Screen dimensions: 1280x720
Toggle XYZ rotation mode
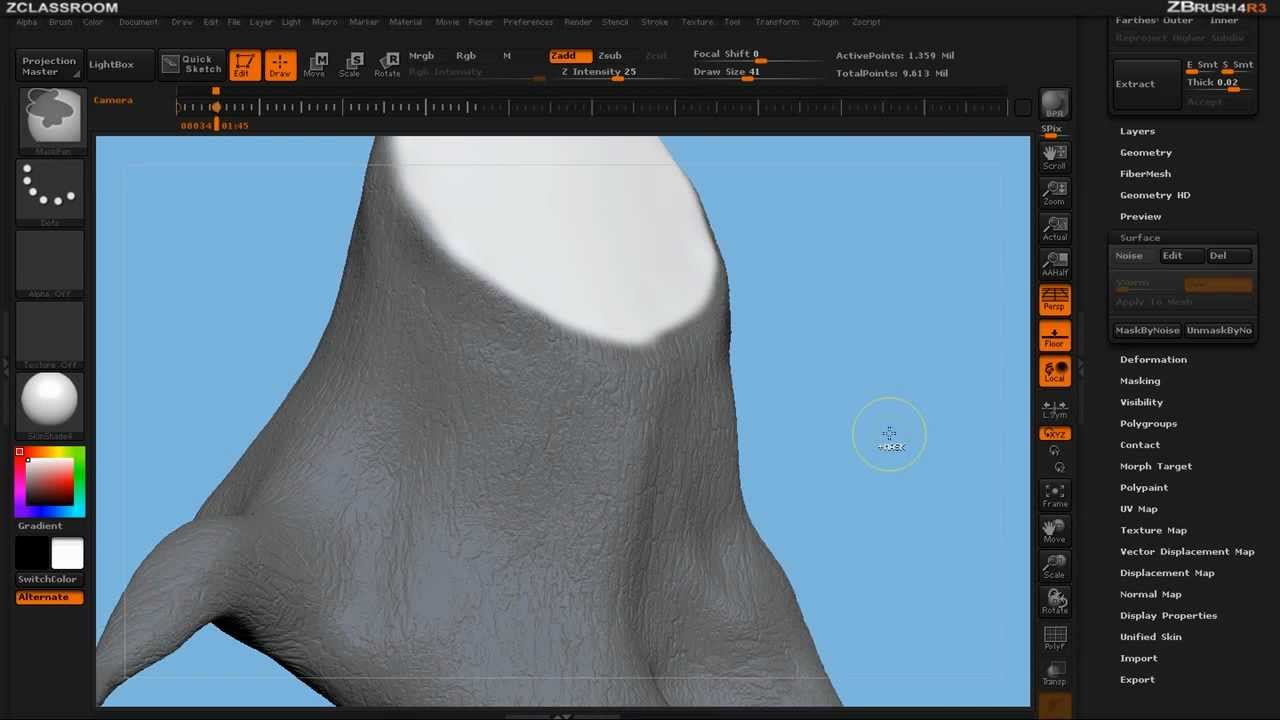[x=1054, y=434]
